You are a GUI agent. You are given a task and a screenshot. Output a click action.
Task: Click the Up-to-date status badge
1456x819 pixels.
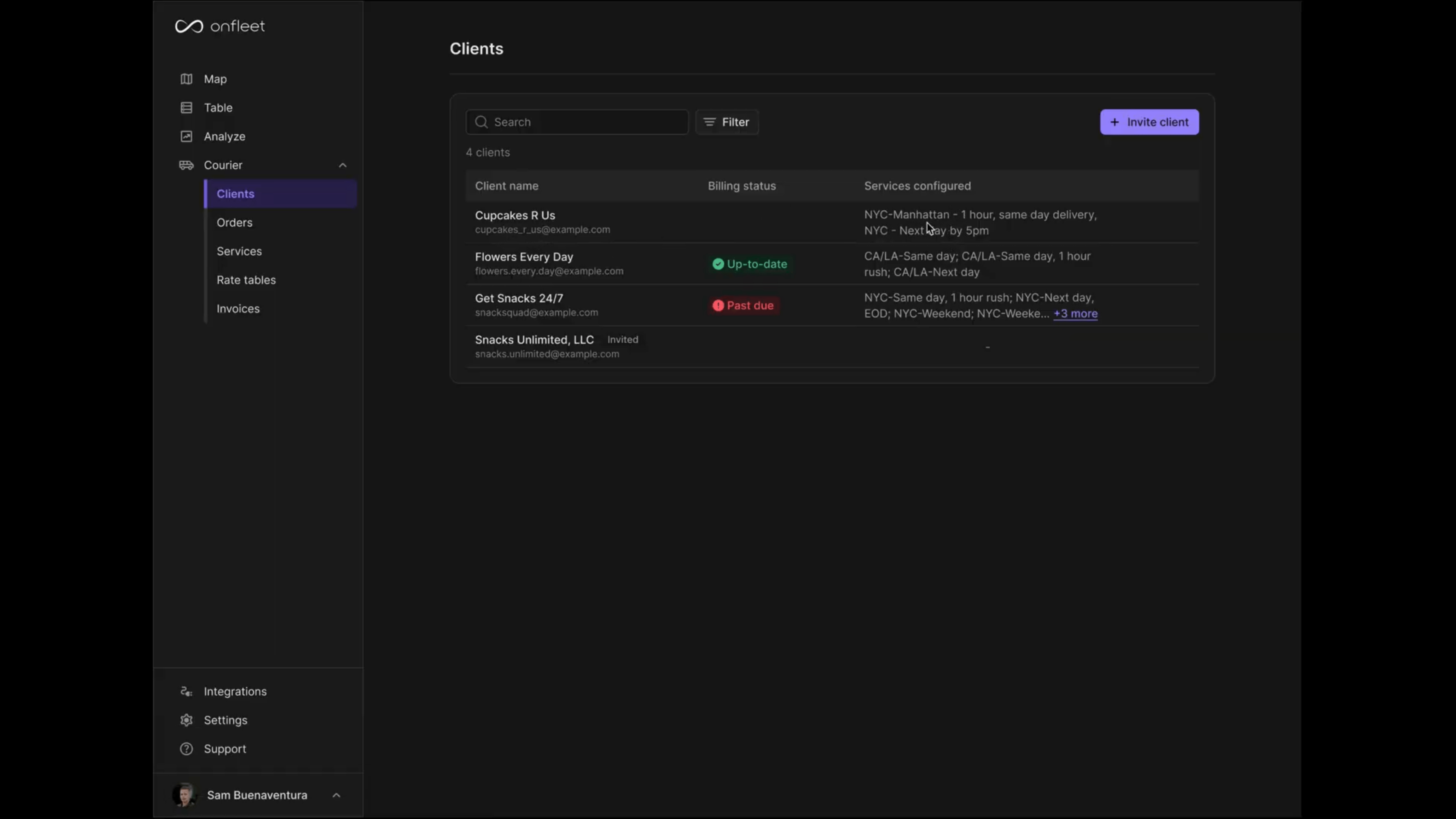pos(750,264)
